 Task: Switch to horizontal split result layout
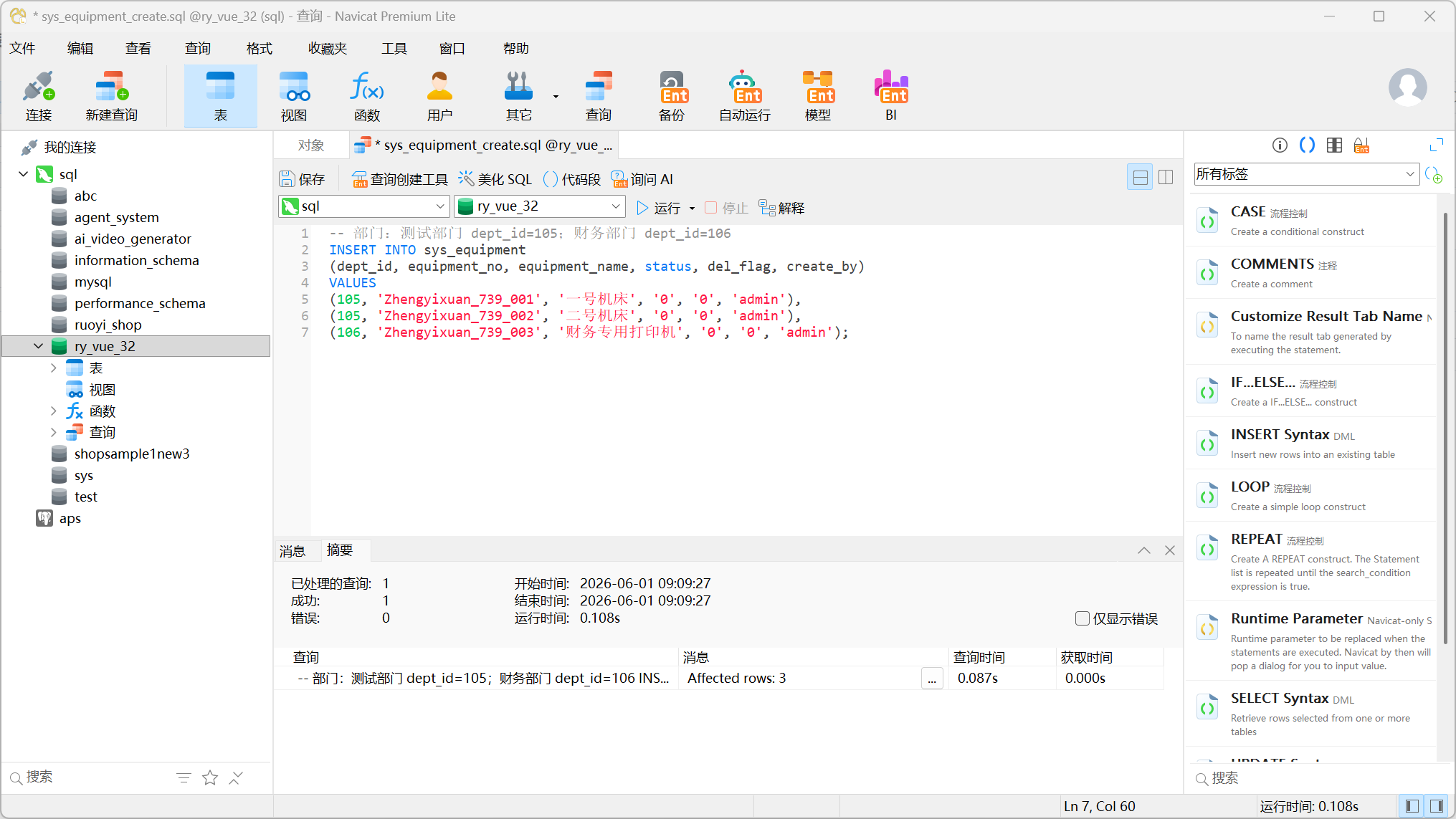coord(1140,177)
